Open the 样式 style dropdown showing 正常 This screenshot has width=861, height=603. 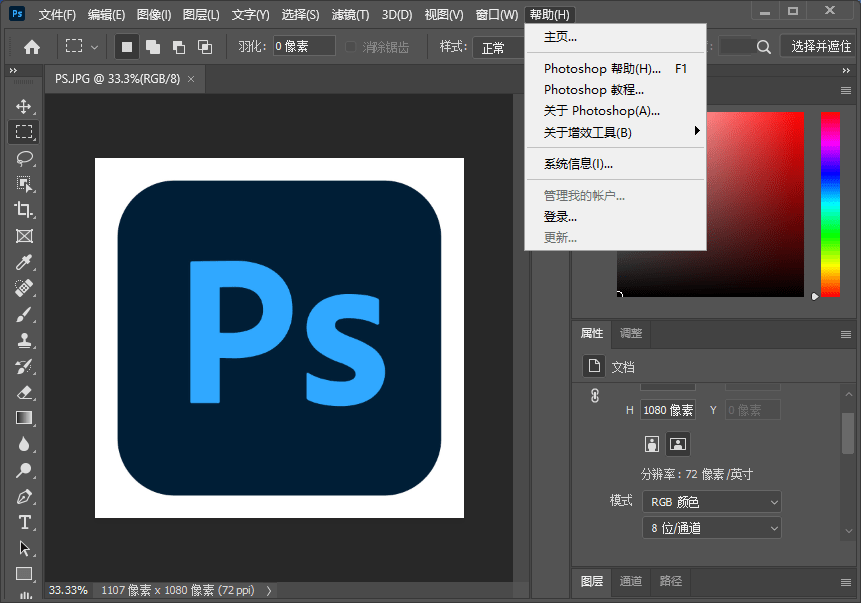[499, 48]
